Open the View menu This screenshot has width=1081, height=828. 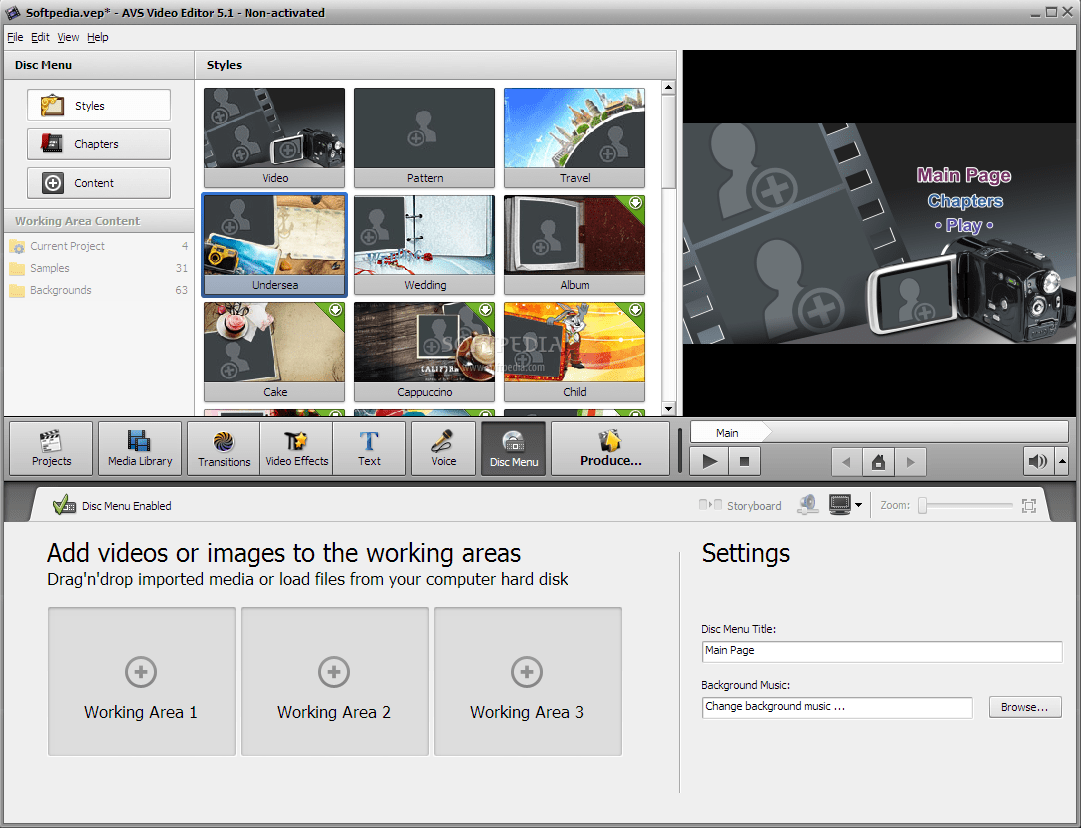[68, 37]
